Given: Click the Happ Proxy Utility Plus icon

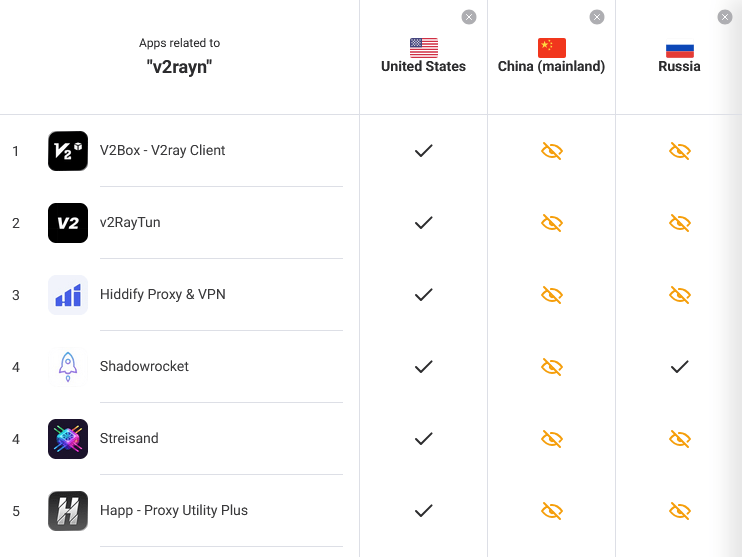Looking at the screenshot, I should 68,511.
